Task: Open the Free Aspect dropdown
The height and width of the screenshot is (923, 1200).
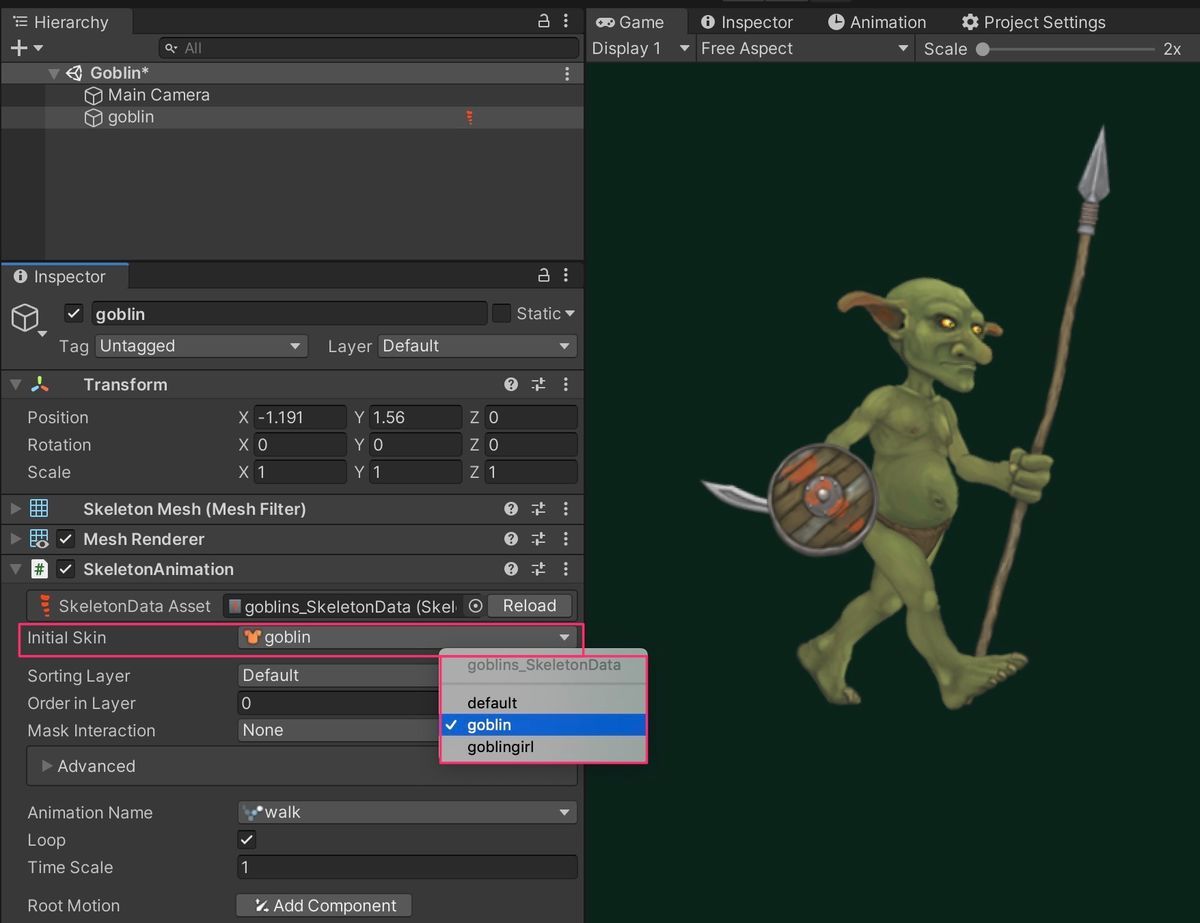Action: point(805,48)
